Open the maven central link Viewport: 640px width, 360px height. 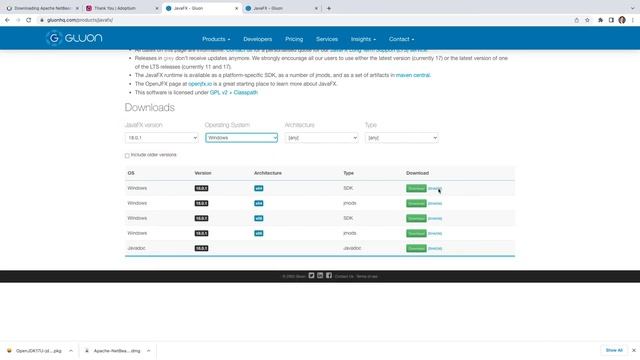coord(413,75)
